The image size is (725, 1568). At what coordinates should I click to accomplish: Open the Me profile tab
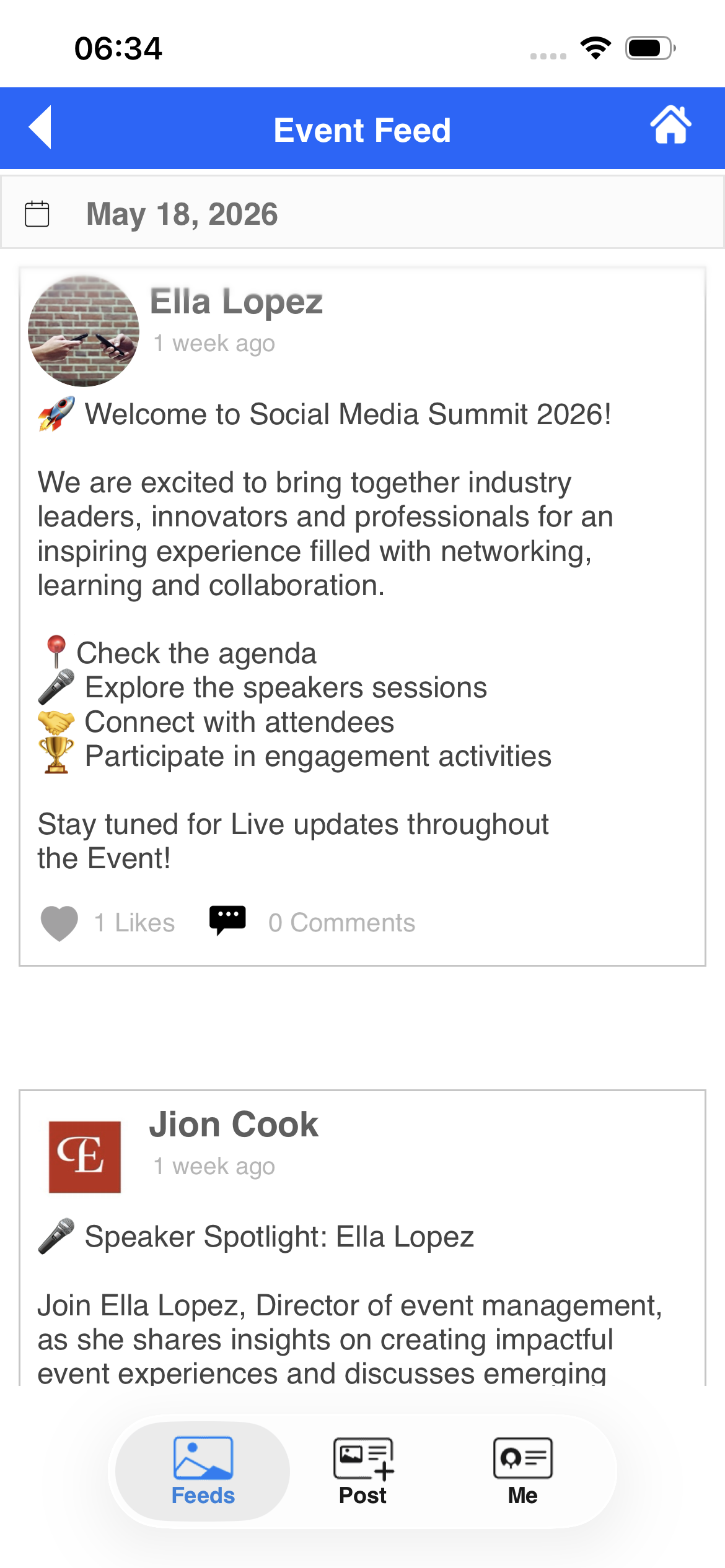[x=522, y=1471]
